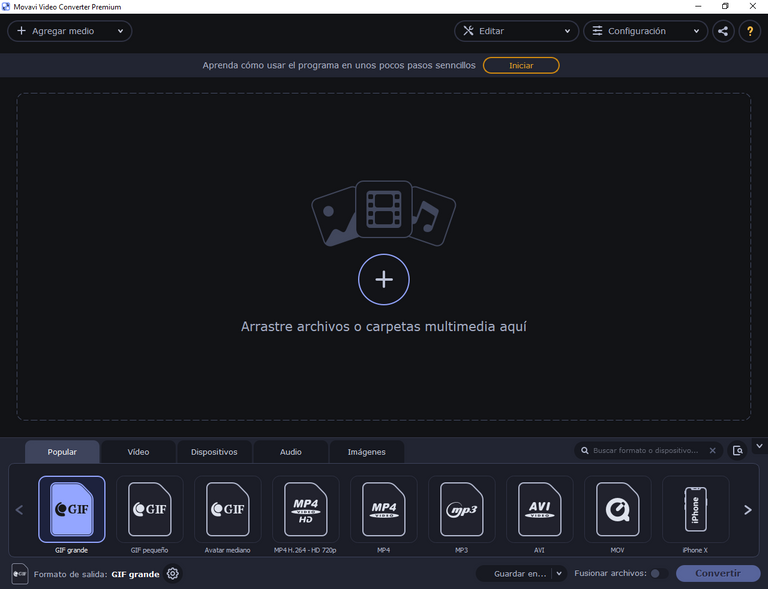The height and width of the screenshot is (589, 768).
Task: Click in the Buscar formato search field
Action: (x=646, y=450)
